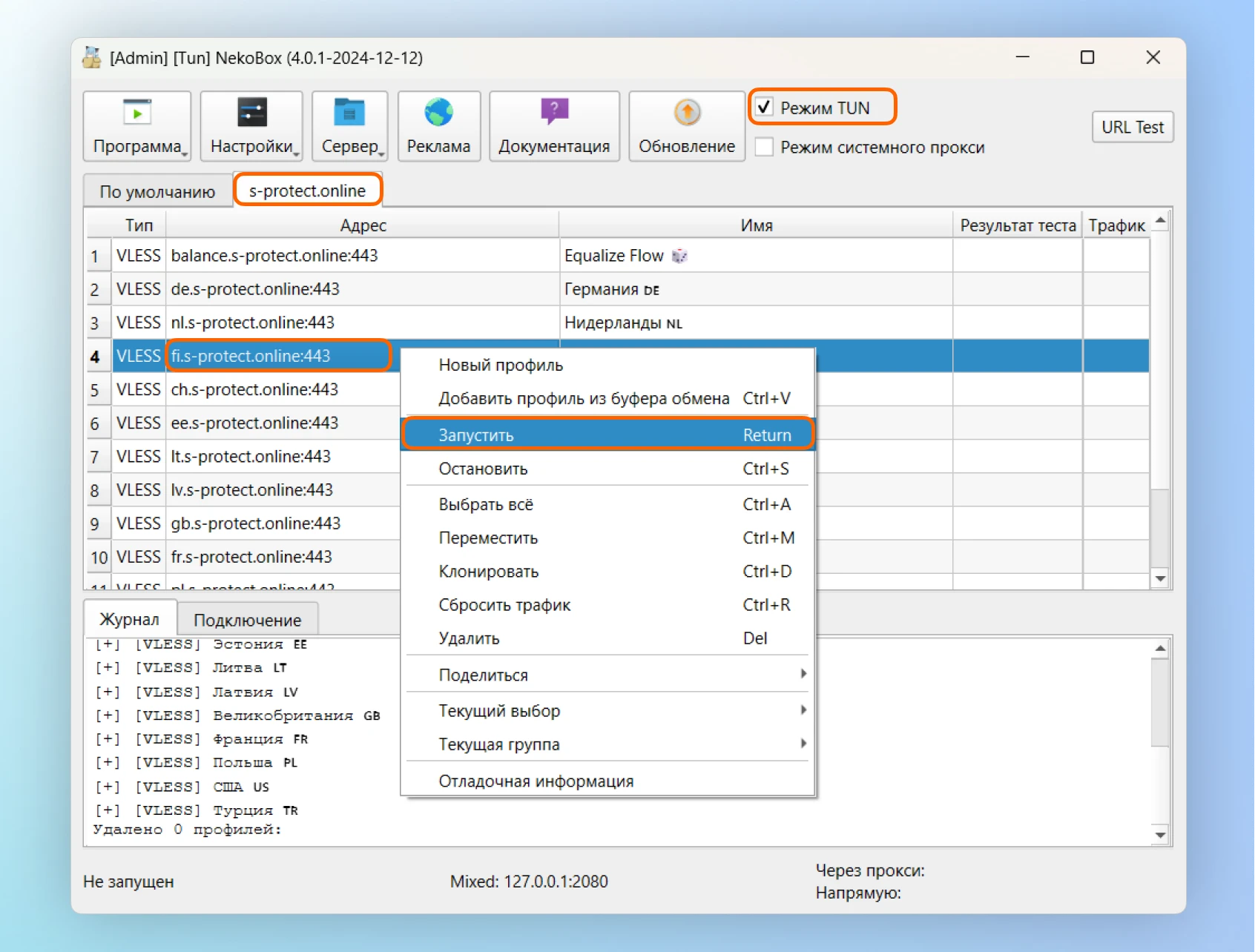1258x952 pixels.
Task: Click the Сервер folder icon
Action: [x=349, y=113]
